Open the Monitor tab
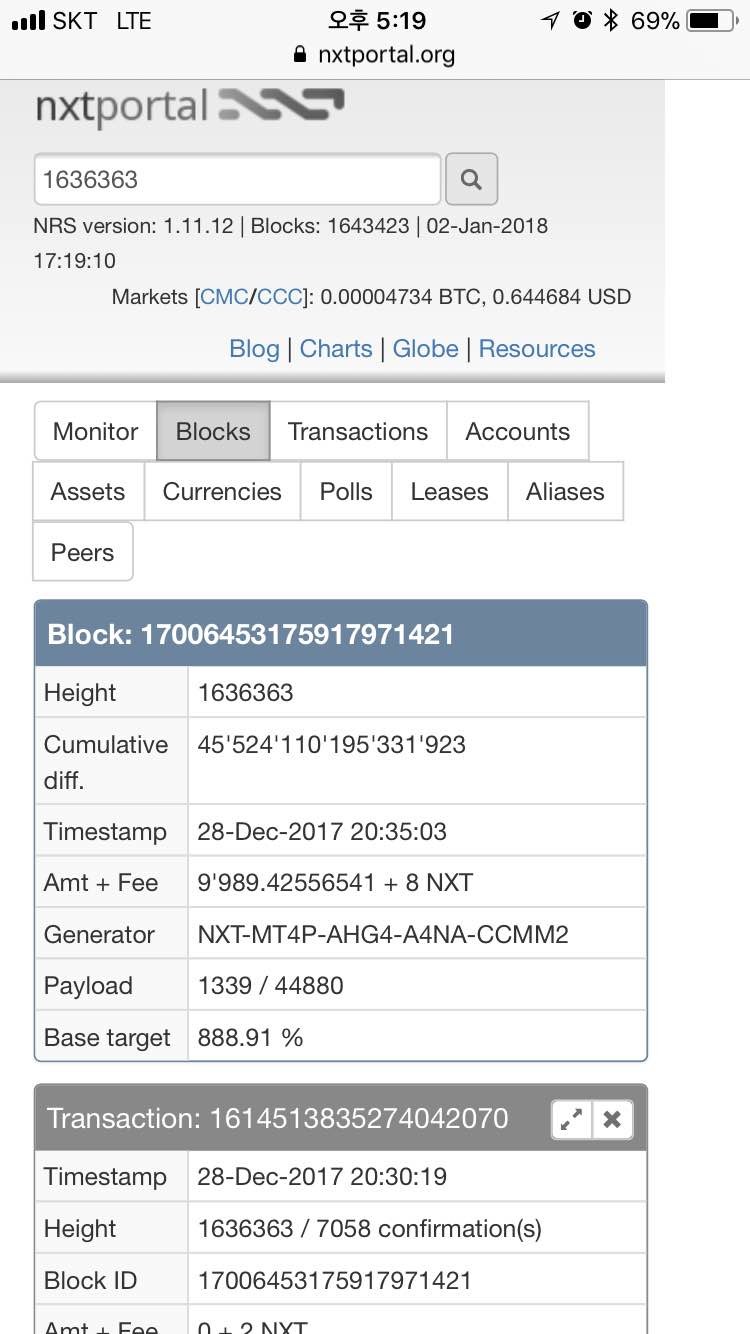This screenshot has height=1334, width=750. coord(95,432)
